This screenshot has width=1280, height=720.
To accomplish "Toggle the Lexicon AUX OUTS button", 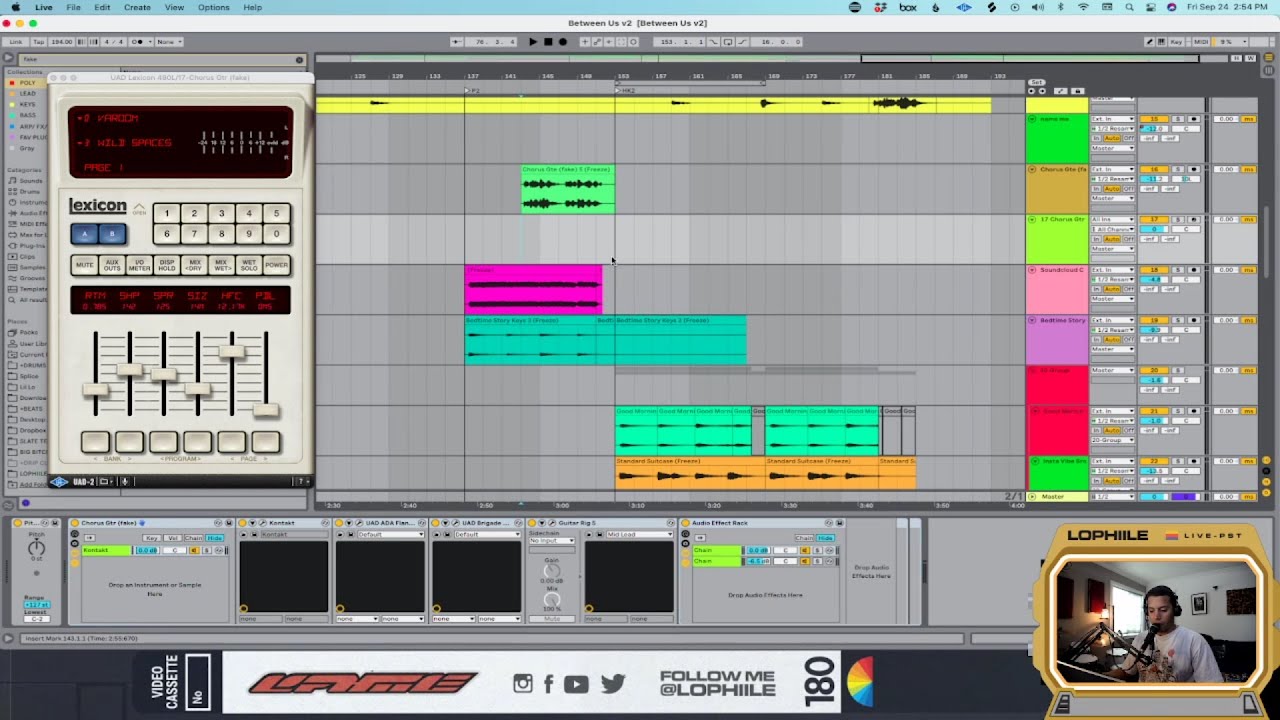I will pos(112,265).
